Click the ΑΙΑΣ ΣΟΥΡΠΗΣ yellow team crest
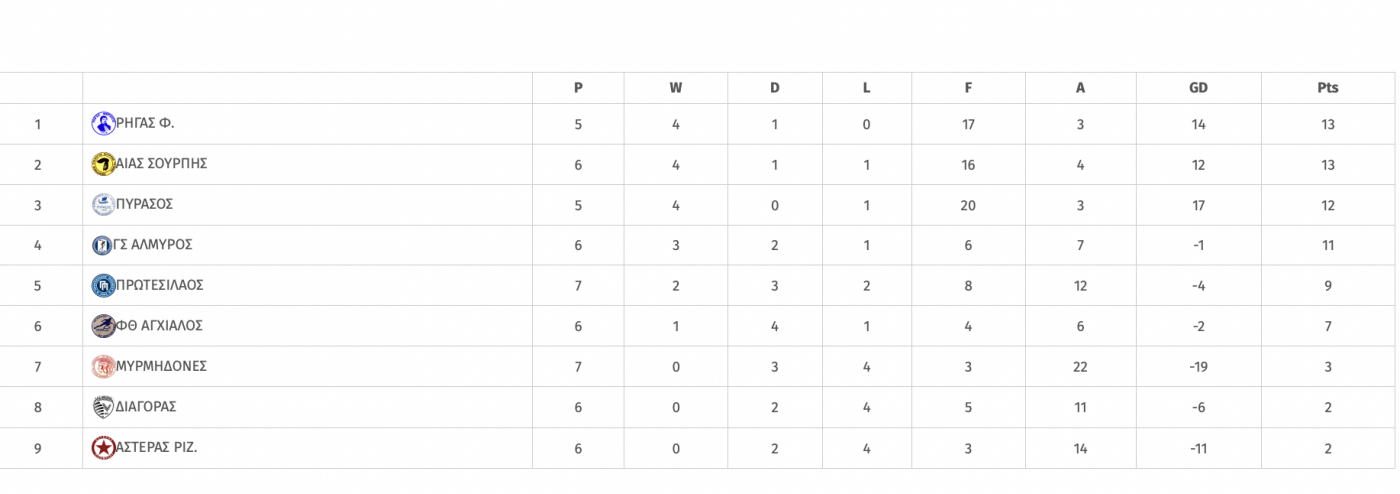Screen dimensions: 1400x494 (103, 164)
